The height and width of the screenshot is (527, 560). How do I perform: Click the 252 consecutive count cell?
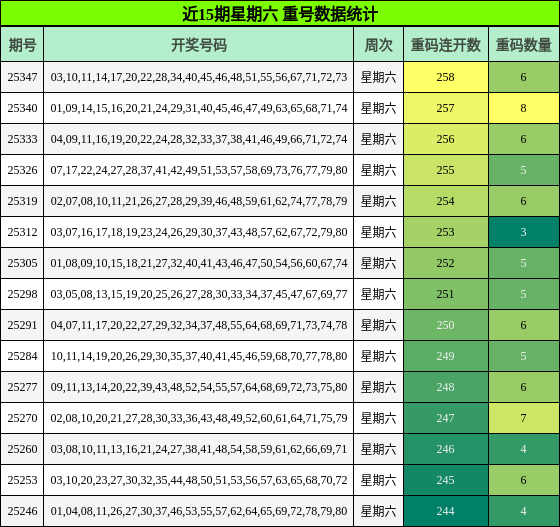[x=446, y=263]
